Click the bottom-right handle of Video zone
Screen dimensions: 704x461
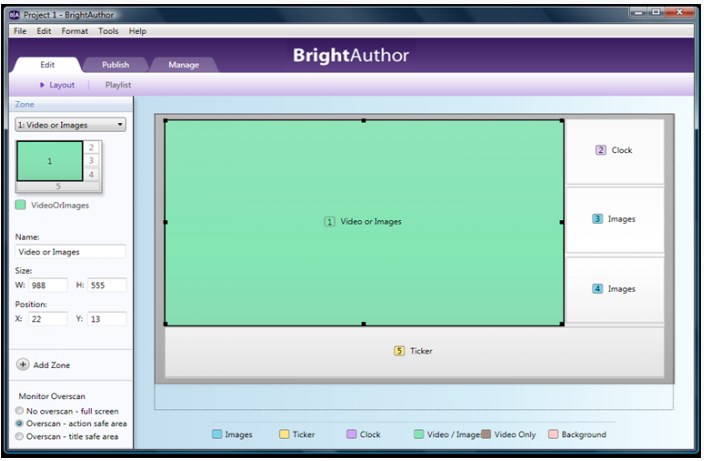pos(562,324)
